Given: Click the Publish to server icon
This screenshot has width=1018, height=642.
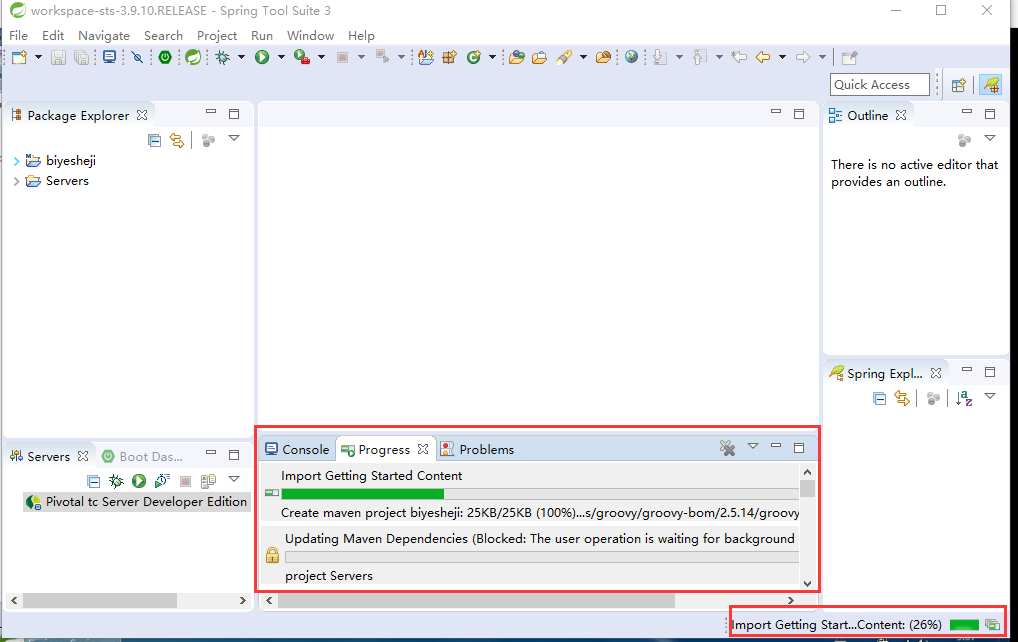Looking at the screenshot, I should tap(208, 481).
